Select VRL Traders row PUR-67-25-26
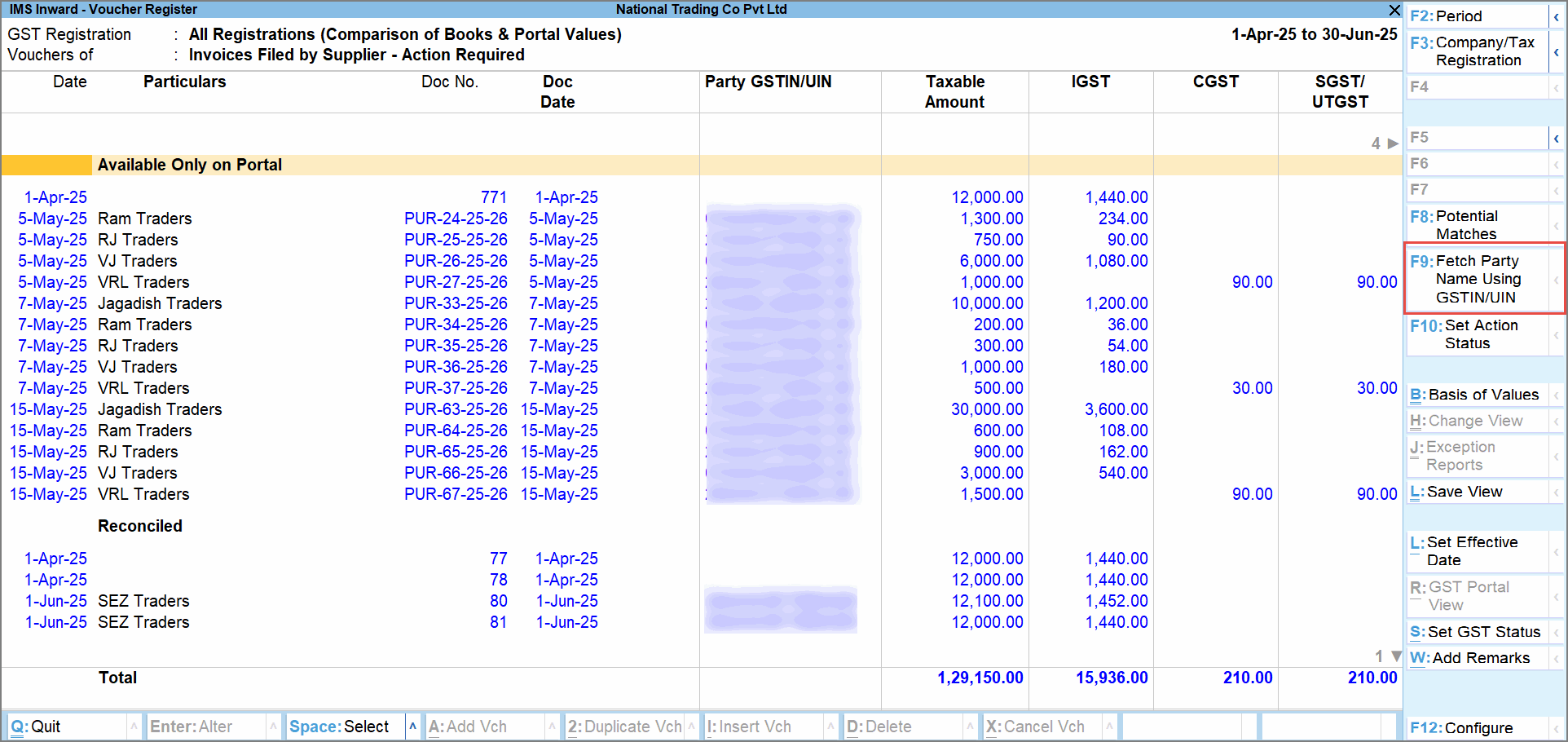Image resolution: width=1568 pixels, height=742 pixels. point(701,494)
